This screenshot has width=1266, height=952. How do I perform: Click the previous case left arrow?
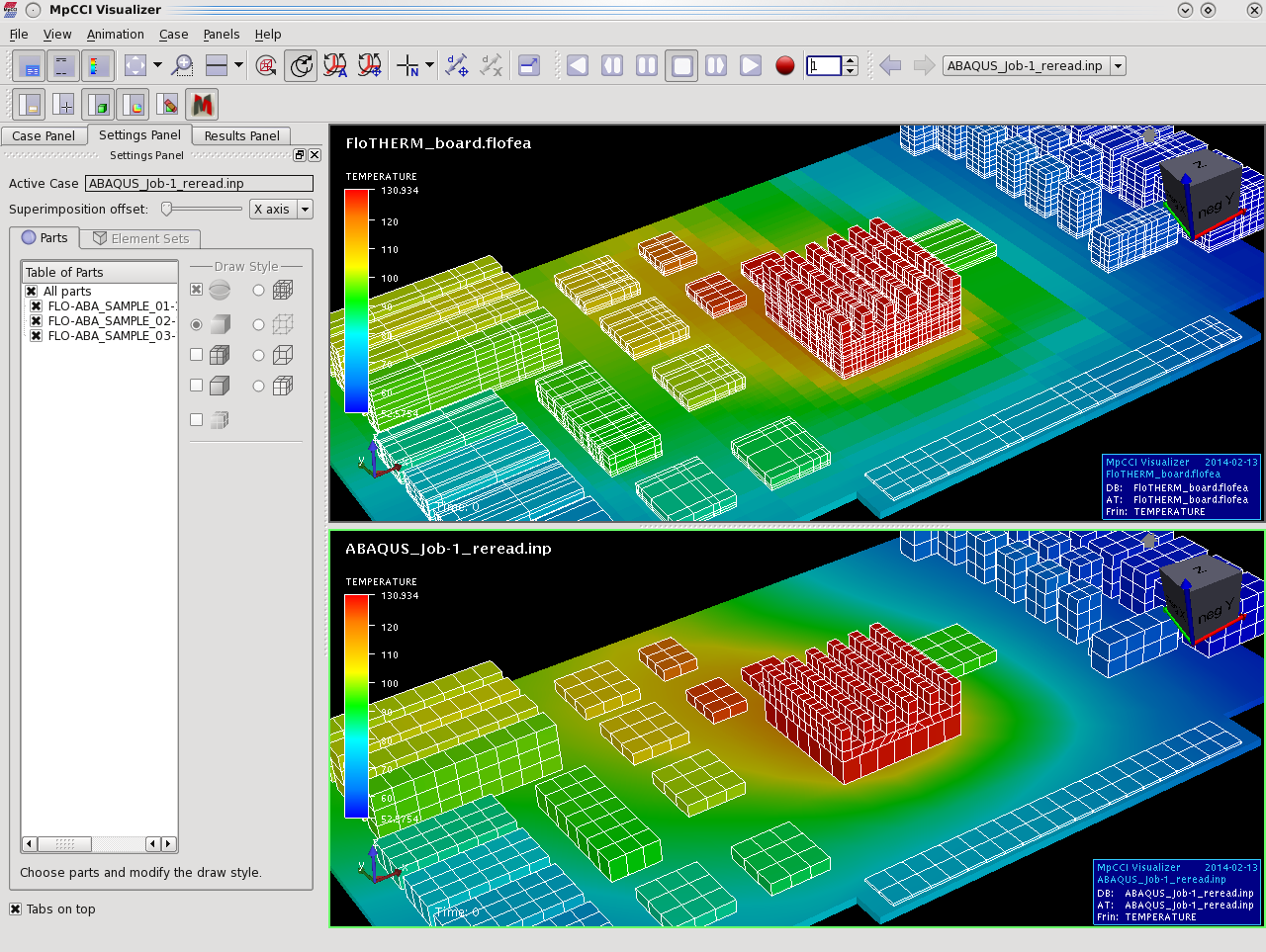click(x=890, y=66)
